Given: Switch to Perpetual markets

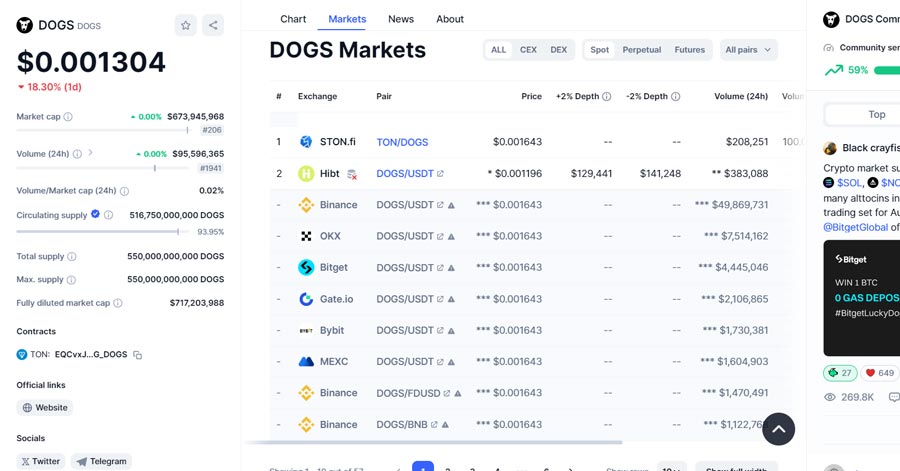Looking at the screenshot, I should [x=642, y=50].
